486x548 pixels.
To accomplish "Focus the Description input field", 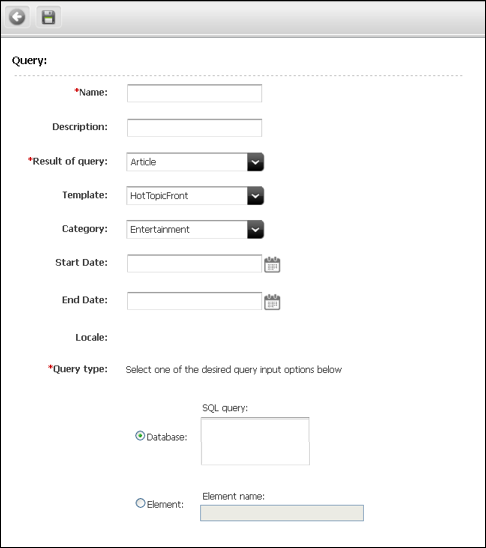I will [x=194, y=128].
